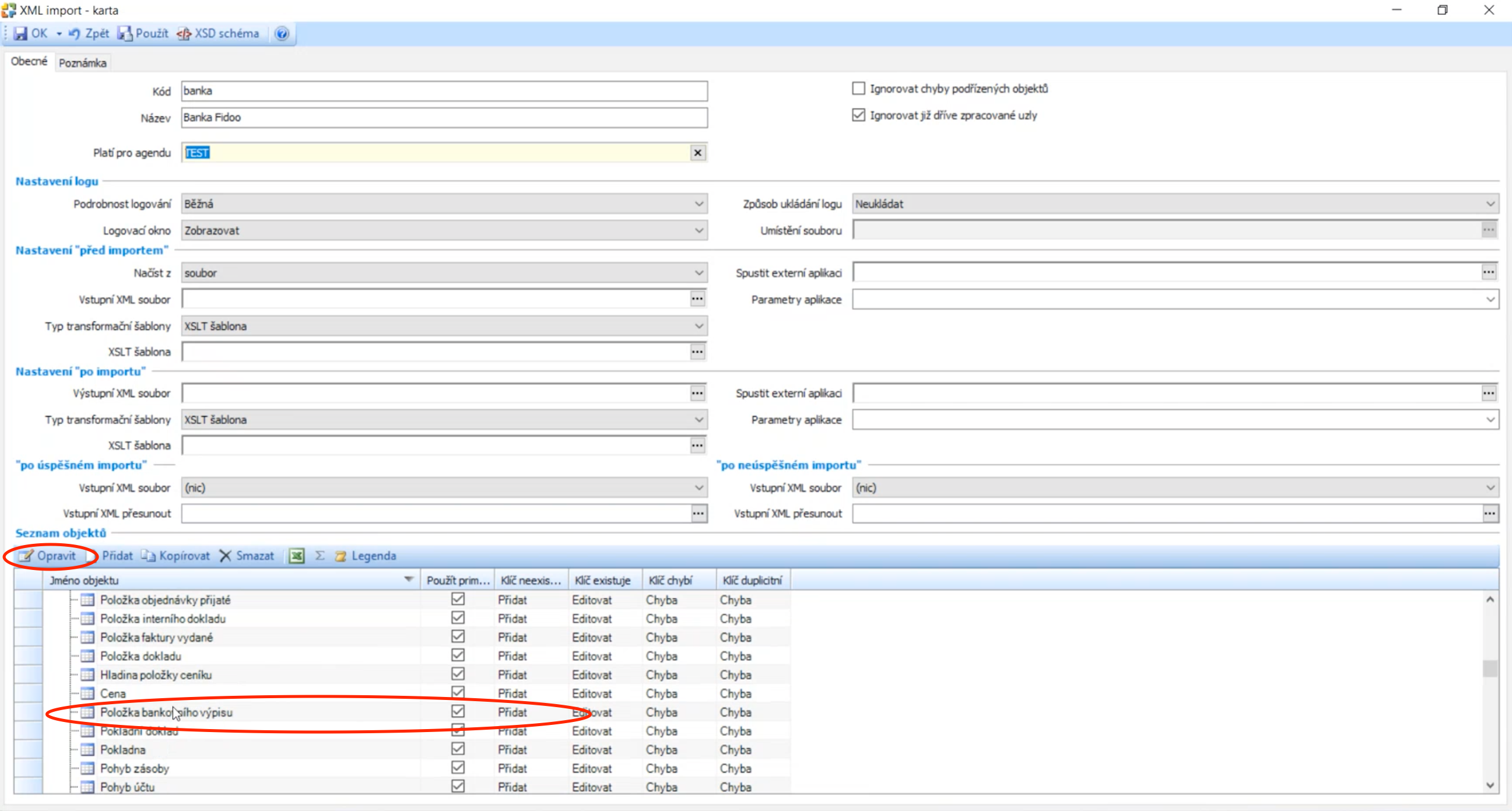This screenshot has width=1512, height=811.
Task: Click the object list scrollbar down arrow
Action: click(x=1490, y=785)
